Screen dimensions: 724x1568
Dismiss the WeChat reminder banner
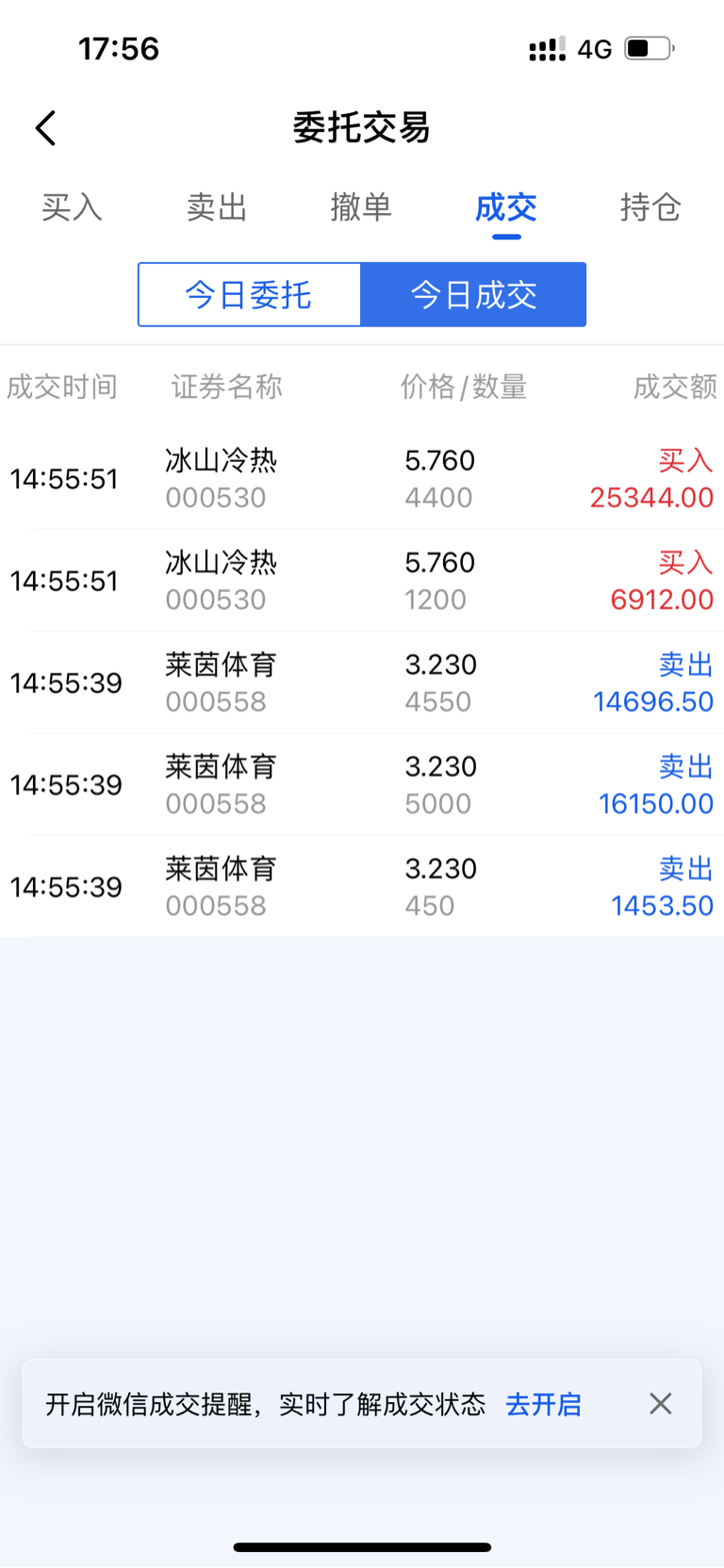pos(660,1403)
